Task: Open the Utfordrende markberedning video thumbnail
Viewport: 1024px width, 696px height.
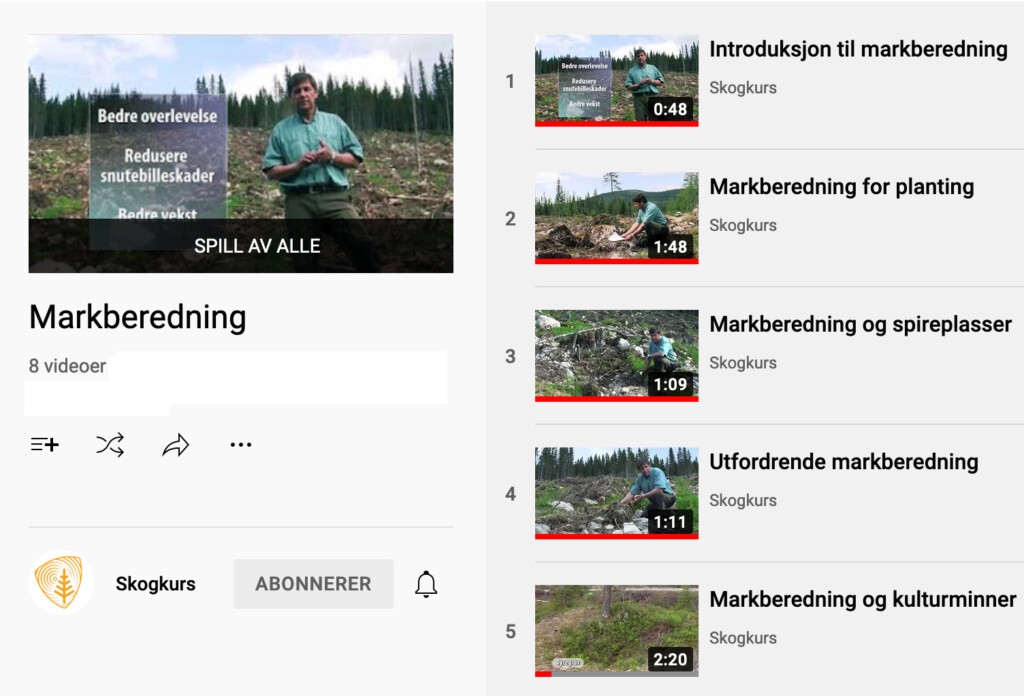Action: pos(616,493)
